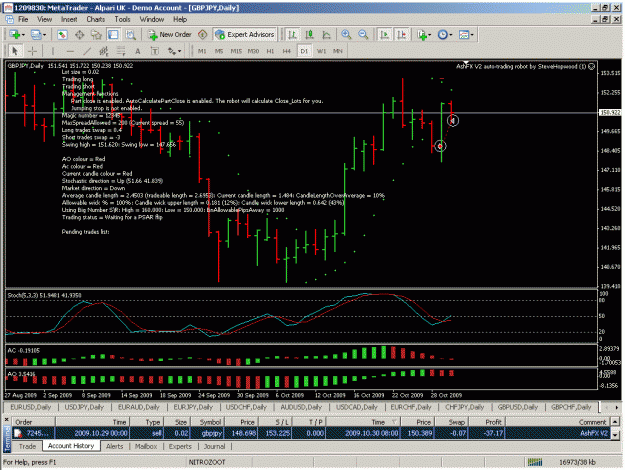Image resolution: width=625 pixels, height=470 pixels.
Task: Zoom out on the chart
Action: [363, 35]
